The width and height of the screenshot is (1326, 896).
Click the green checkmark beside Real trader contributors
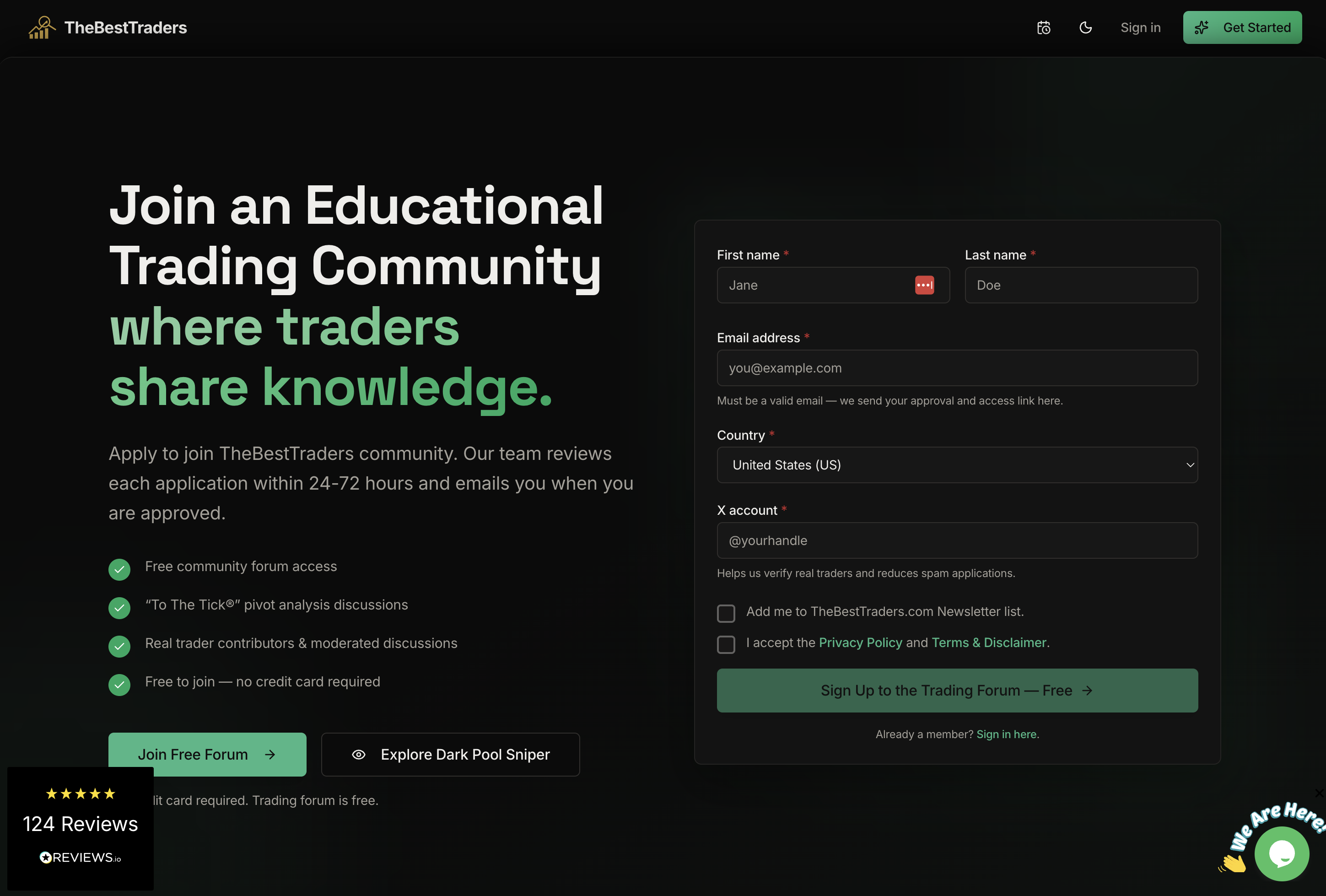[119, 646]
